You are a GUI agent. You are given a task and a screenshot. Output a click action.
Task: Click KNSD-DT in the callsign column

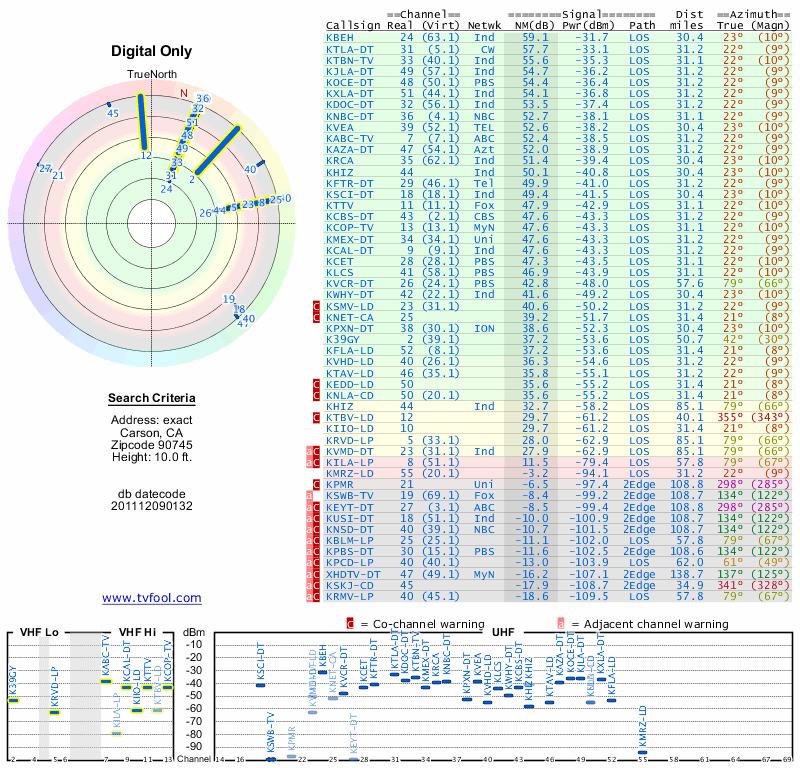pos(349,530)
